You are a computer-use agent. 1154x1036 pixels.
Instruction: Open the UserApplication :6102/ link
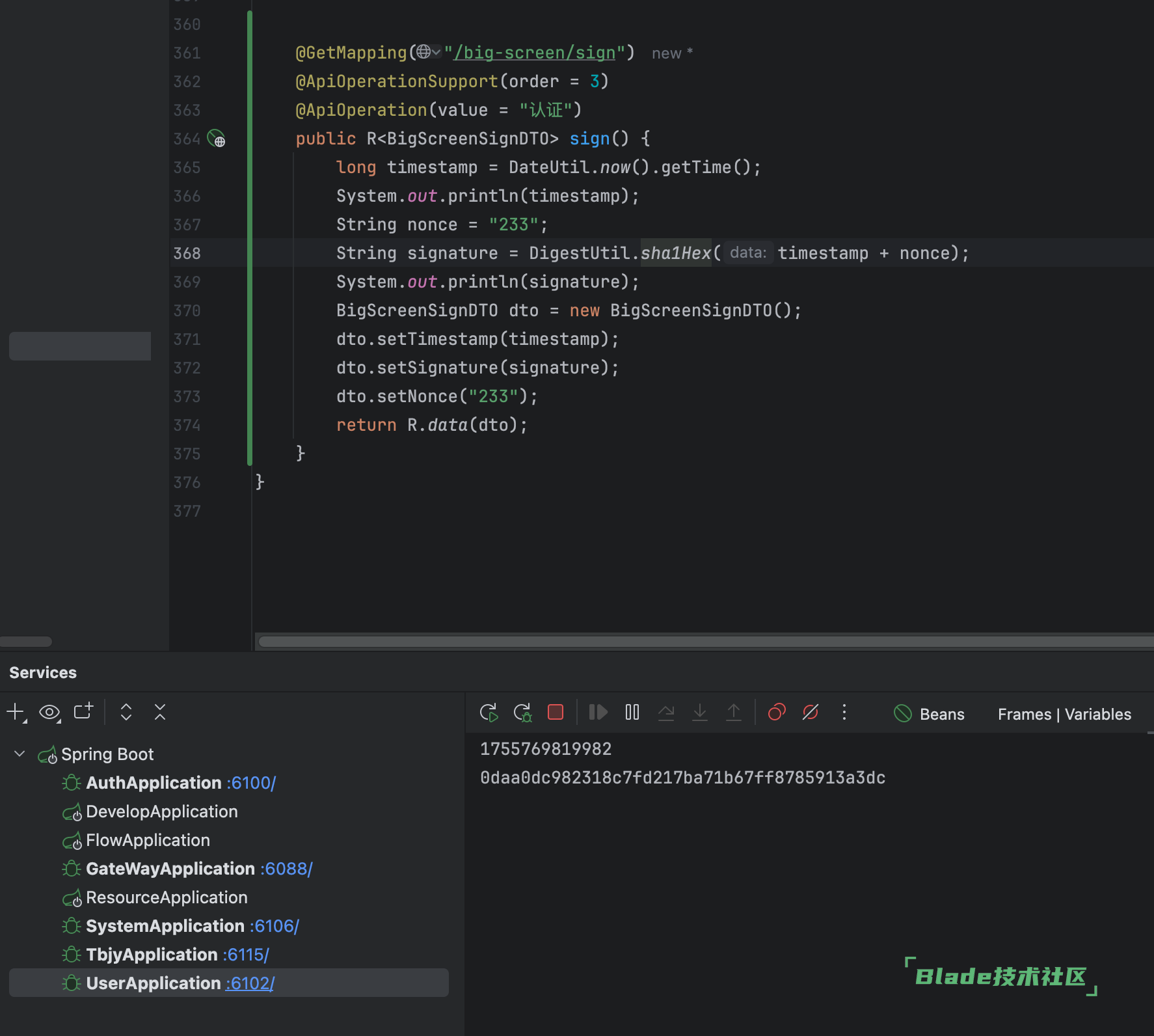tap(250, 983)
